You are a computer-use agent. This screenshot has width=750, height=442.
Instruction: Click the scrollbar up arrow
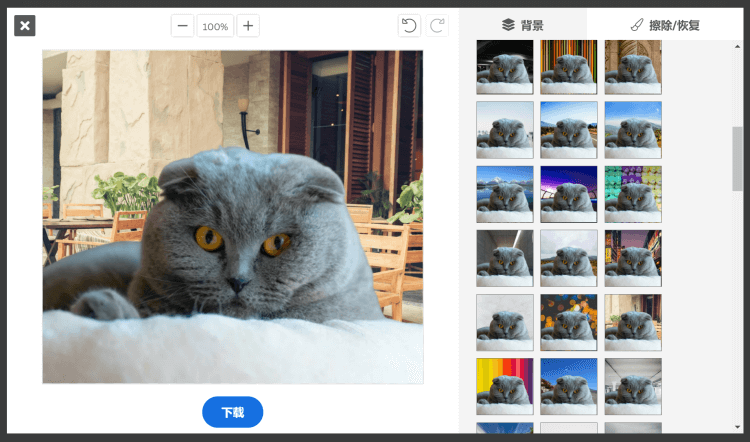point(737,46)
